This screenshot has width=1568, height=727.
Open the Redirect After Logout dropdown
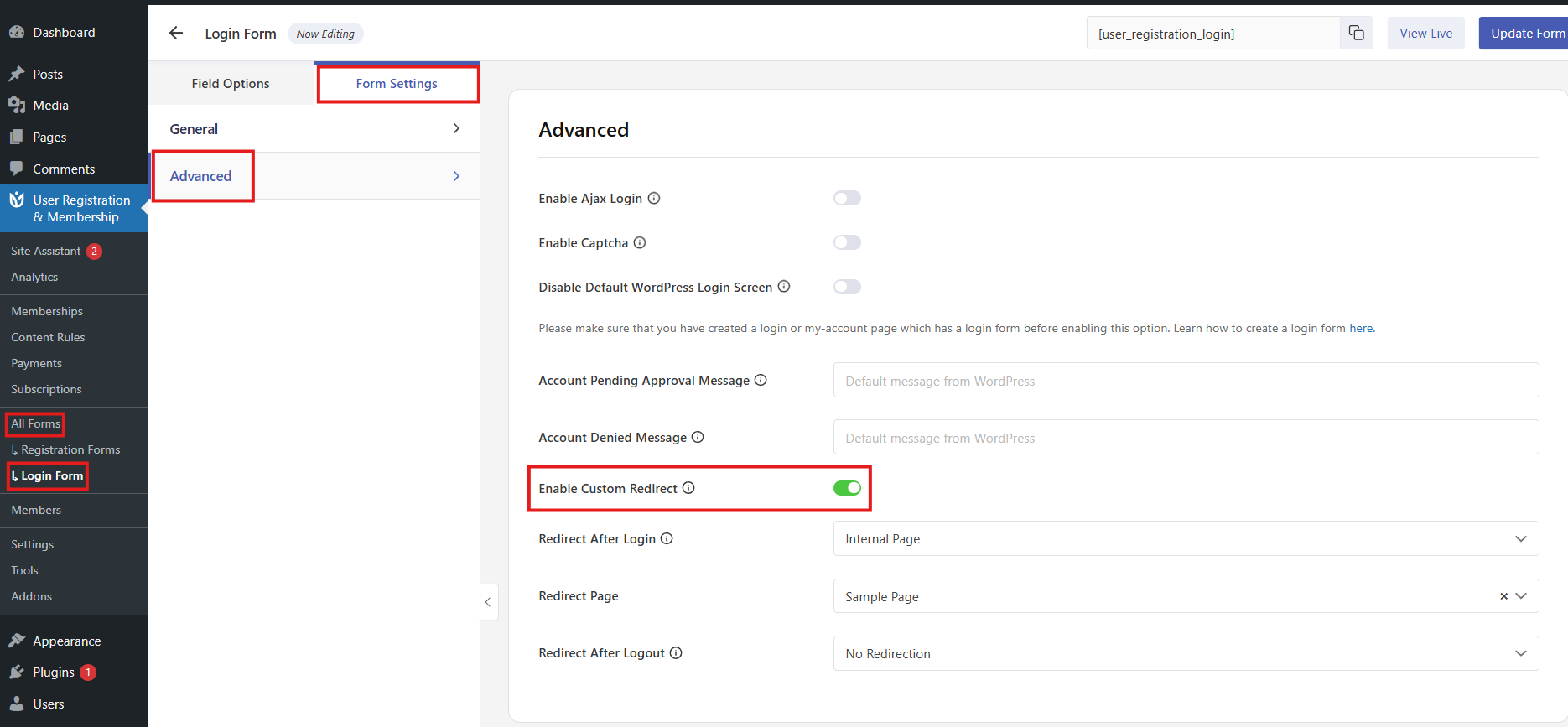tap(1186, 653)
